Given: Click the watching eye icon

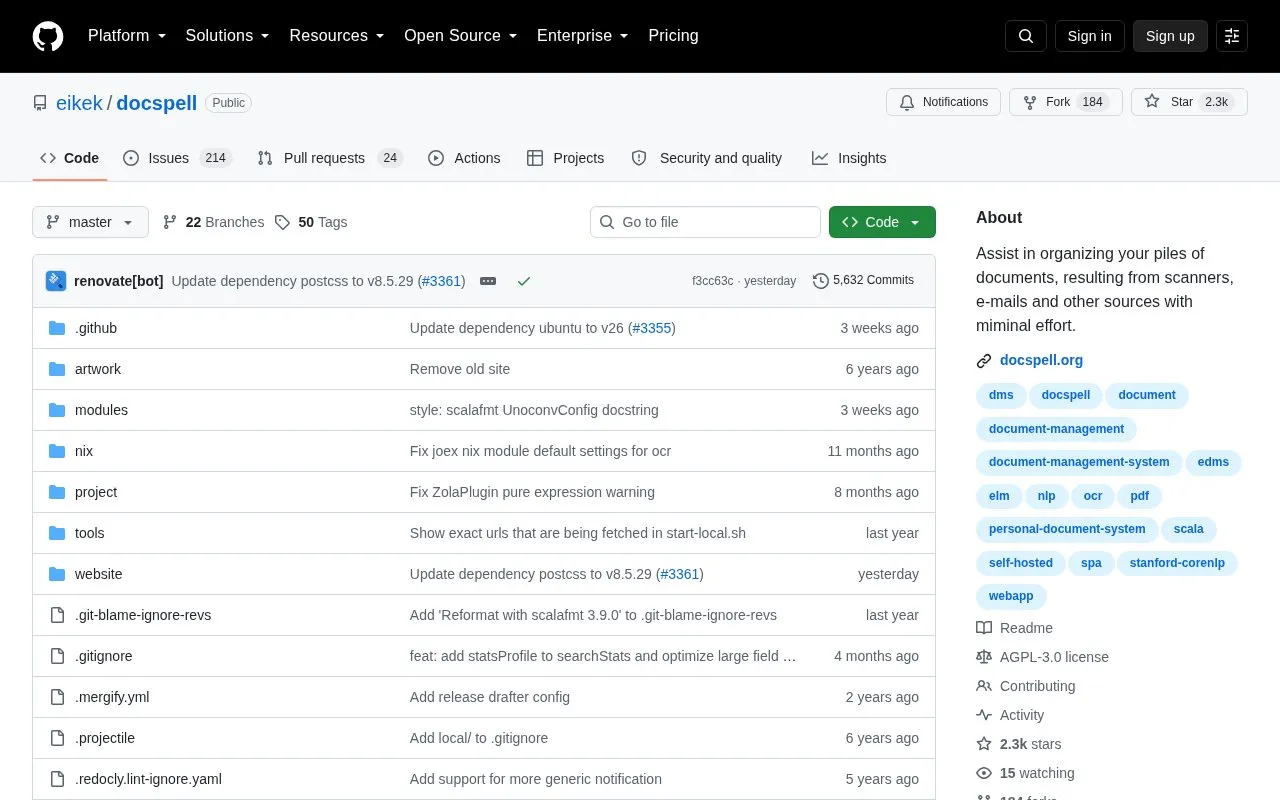Looking at the screenshot, I should 984,773.
